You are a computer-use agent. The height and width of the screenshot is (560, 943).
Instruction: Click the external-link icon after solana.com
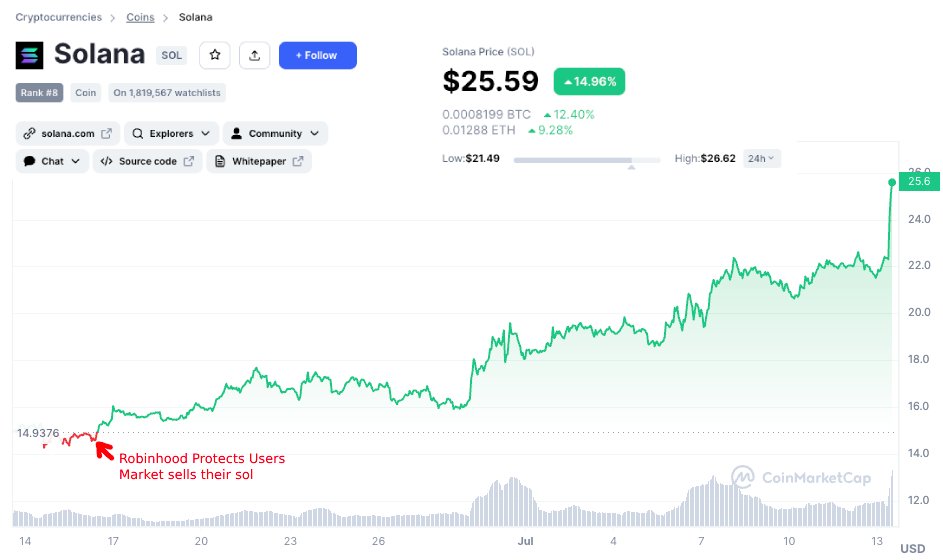[x=106, y=134]
